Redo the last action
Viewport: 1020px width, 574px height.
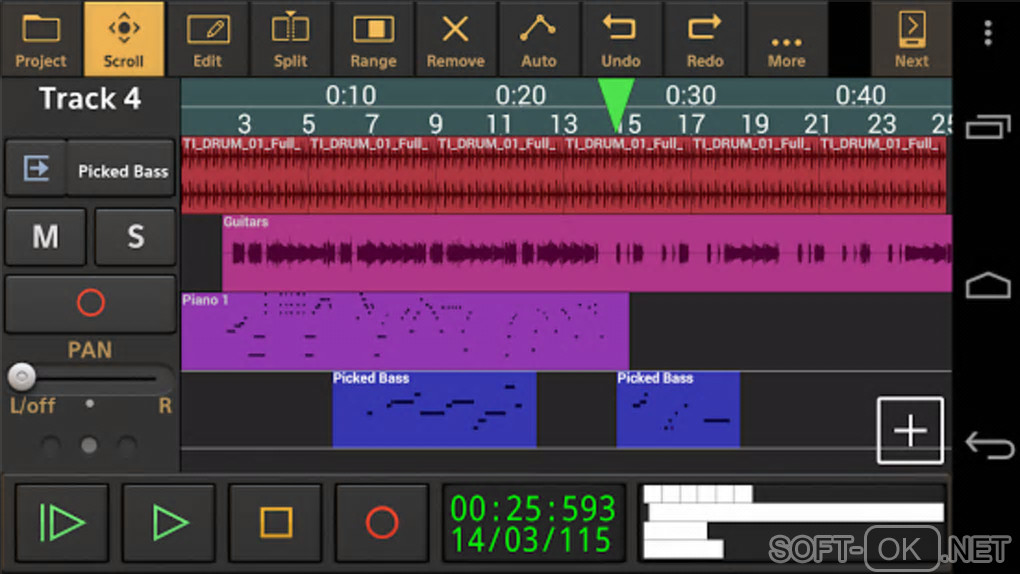point(705,38)
